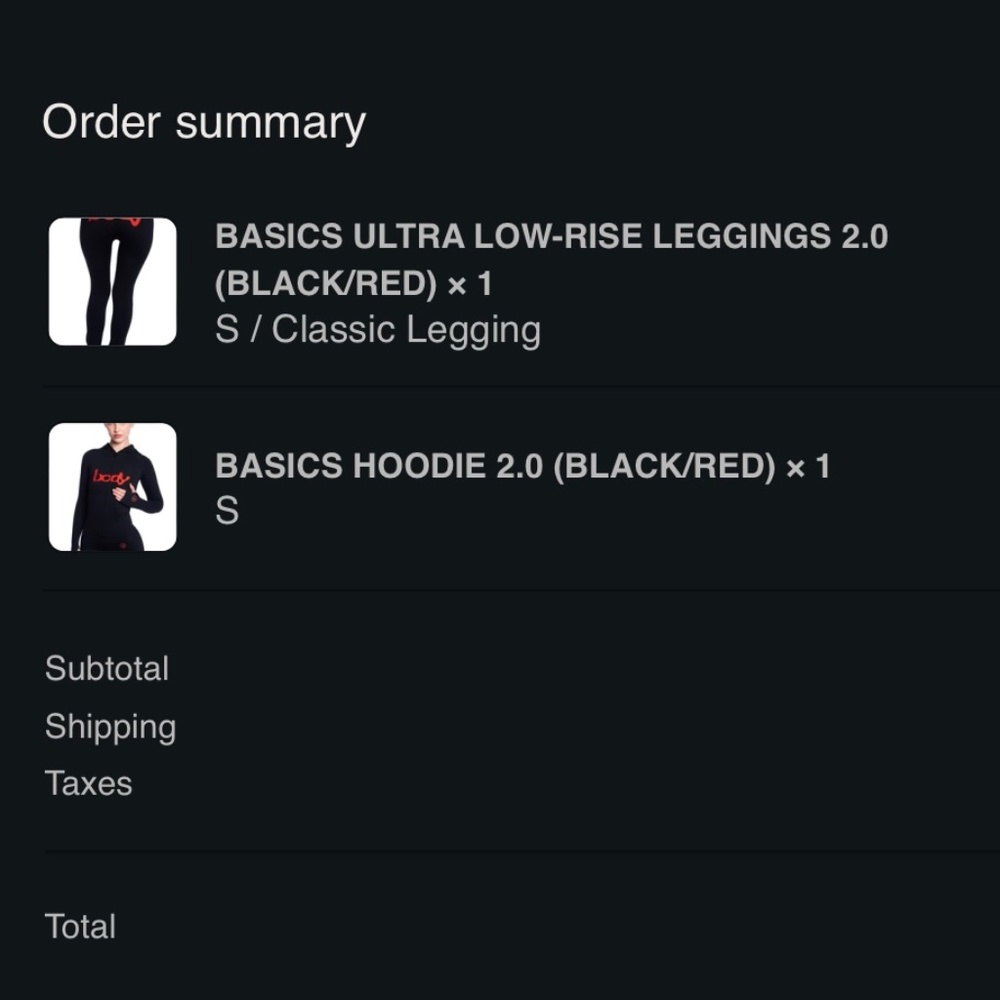Click the Shipping label

(110, 727)
